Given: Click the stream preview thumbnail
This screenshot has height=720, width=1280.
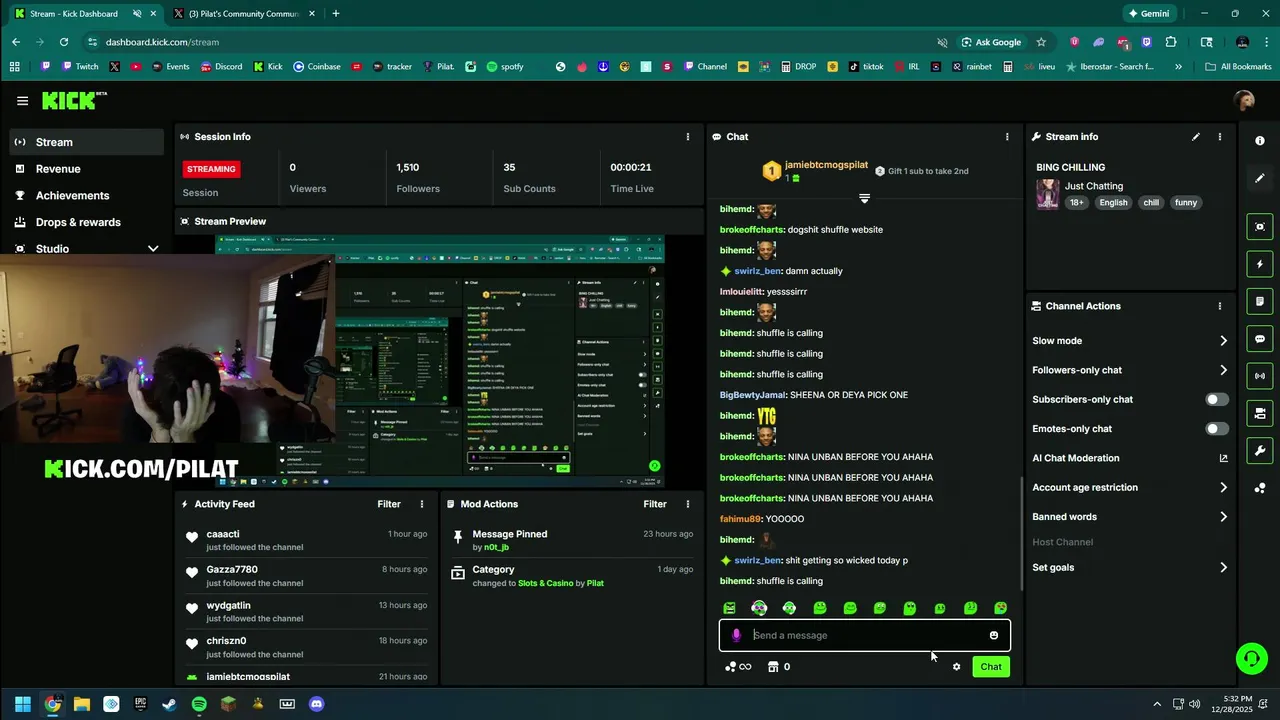Looking at the screenshot, I should 440,362.
